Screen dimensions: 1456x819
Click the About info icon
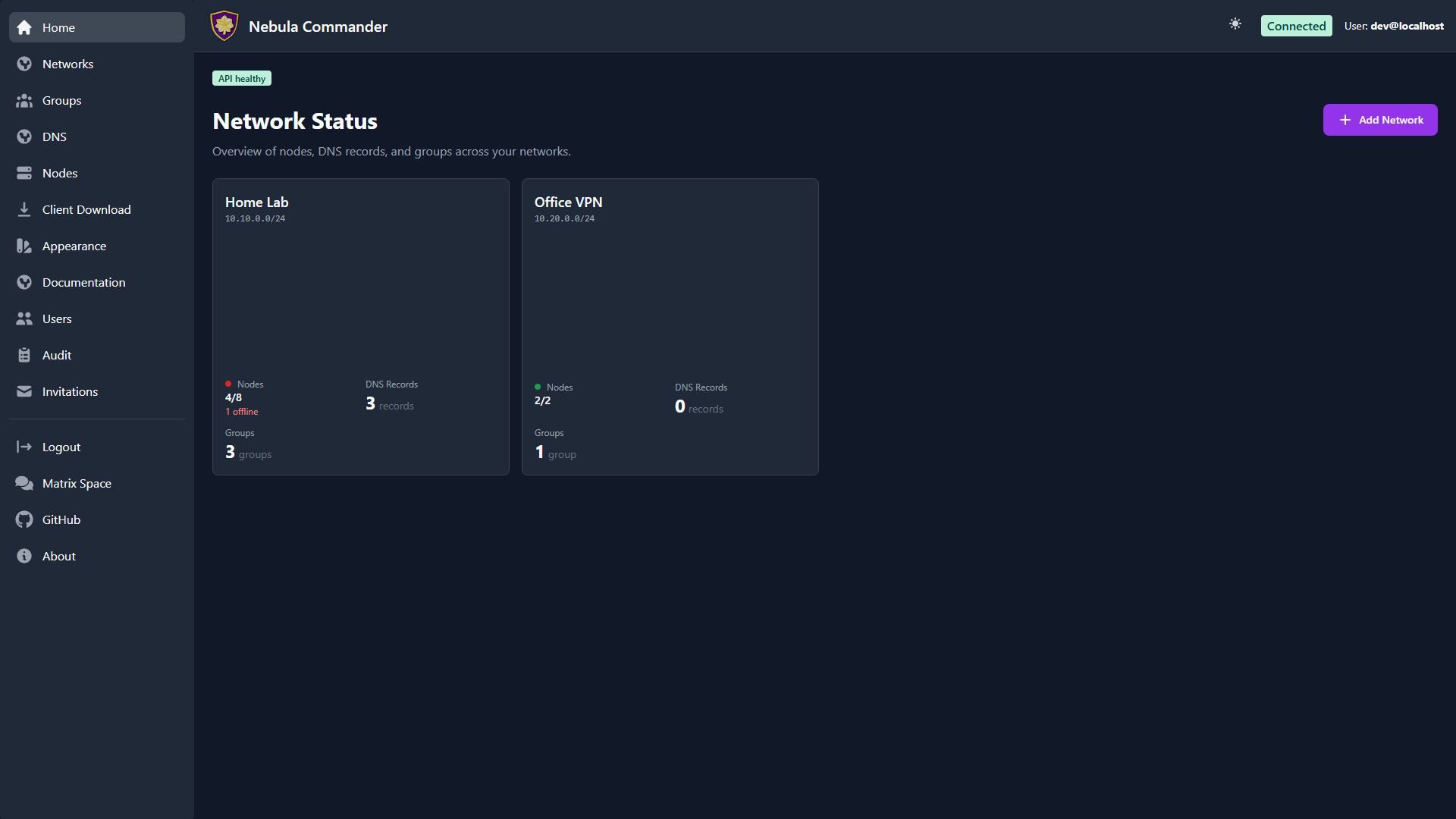(24, 556)
